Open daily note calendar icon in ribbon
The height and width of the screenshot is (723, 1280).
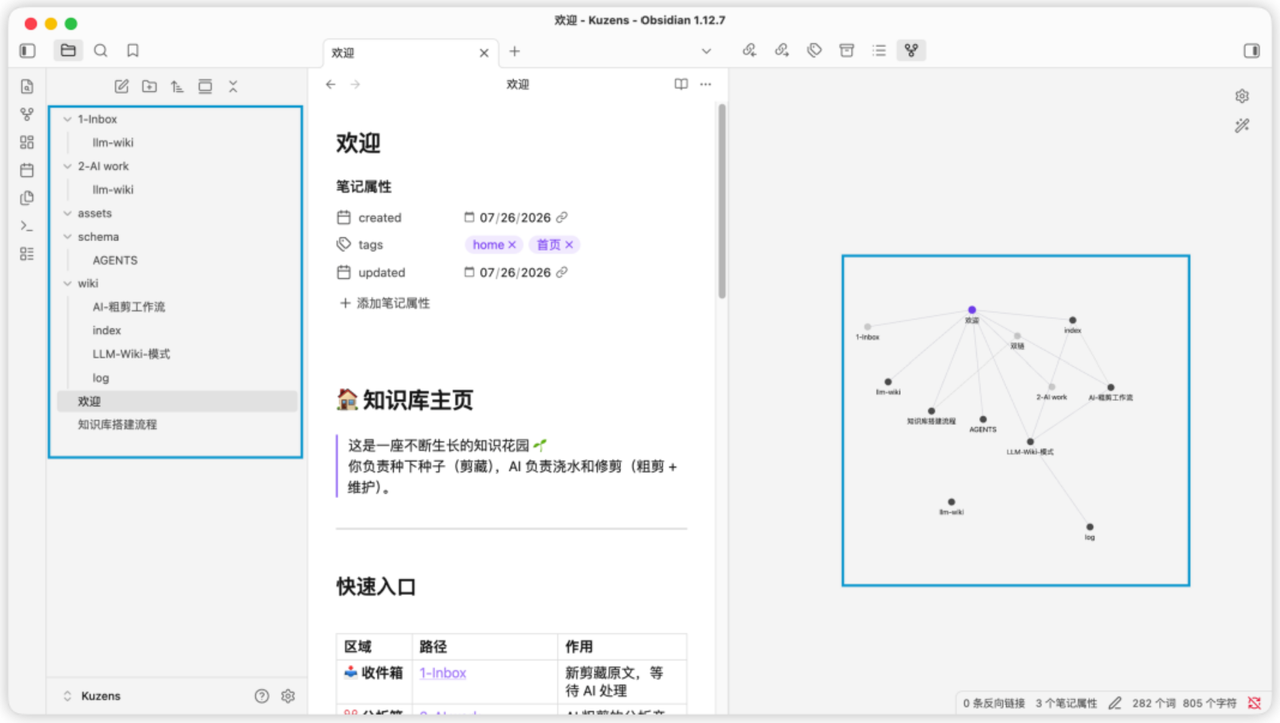coord(27,170)
